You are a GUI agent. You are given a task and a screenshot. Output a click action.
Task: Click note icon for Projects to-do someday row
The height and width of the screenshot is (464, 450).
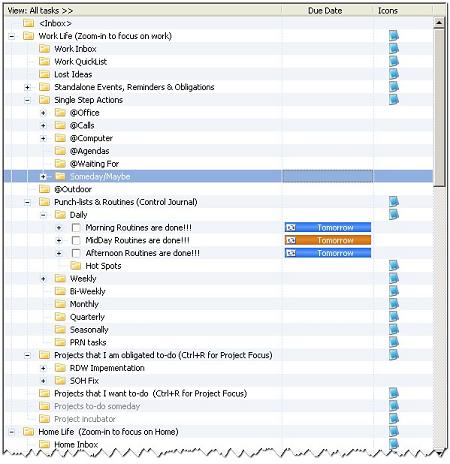tap(394, 406)
